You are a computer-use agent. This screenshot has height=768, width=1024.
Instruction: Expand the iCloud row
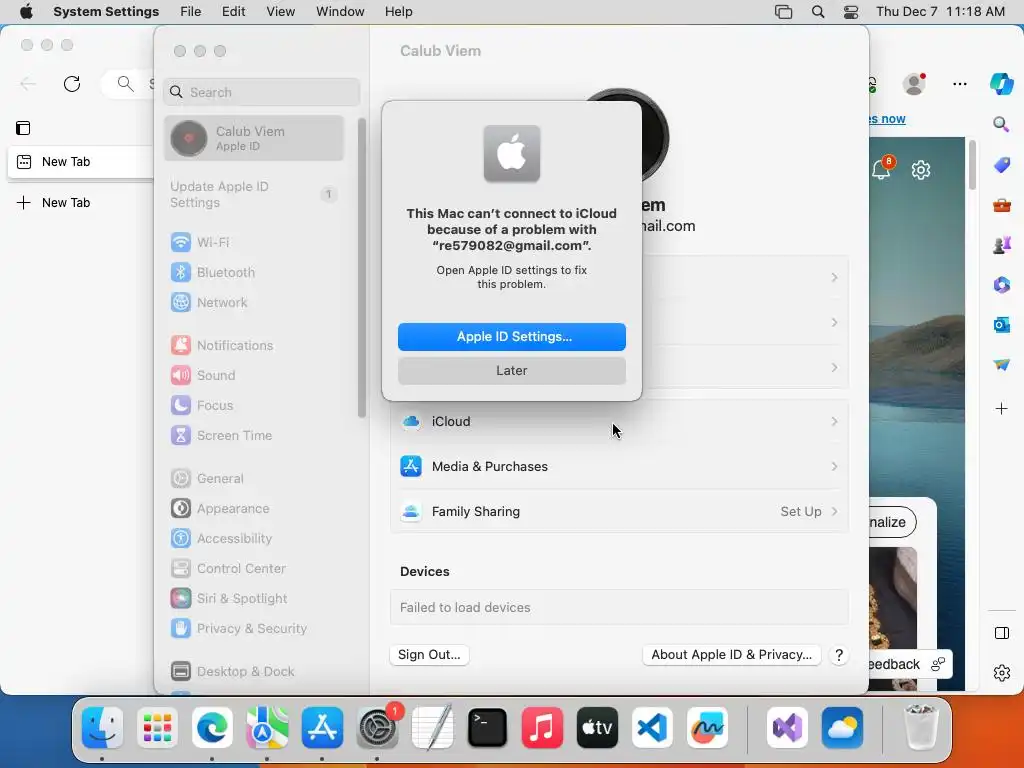tap(619, 421)
